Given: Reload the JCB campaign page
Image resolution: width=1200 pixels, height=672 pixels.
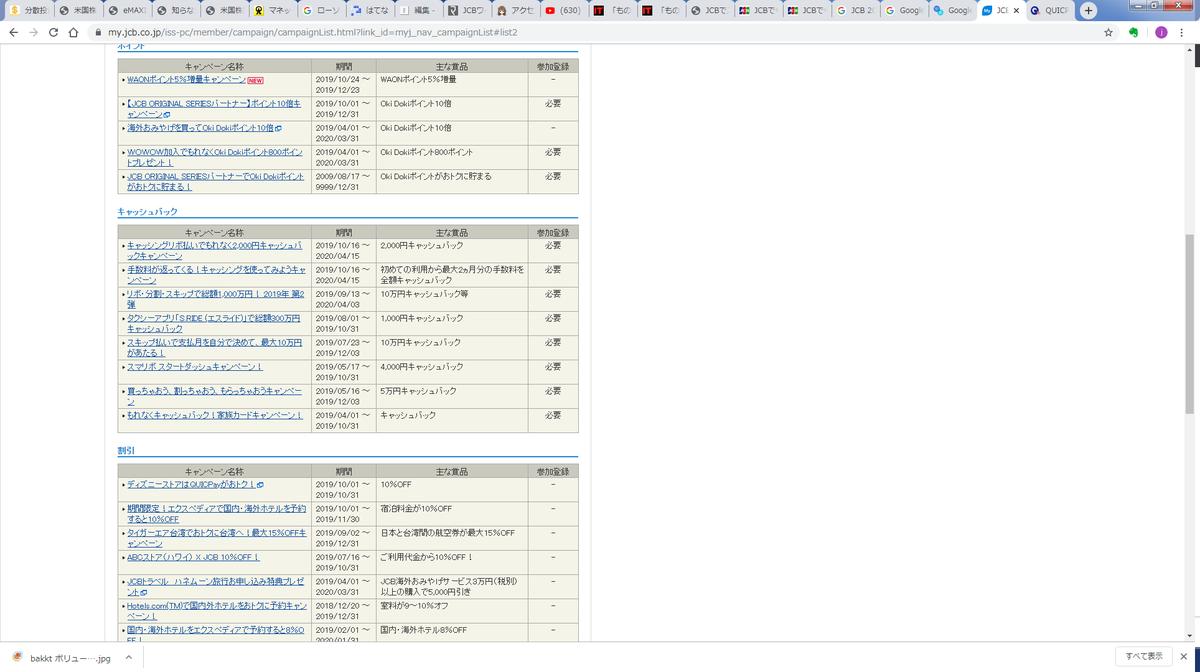Looking at the screenshot, I should tap(55, 32).
